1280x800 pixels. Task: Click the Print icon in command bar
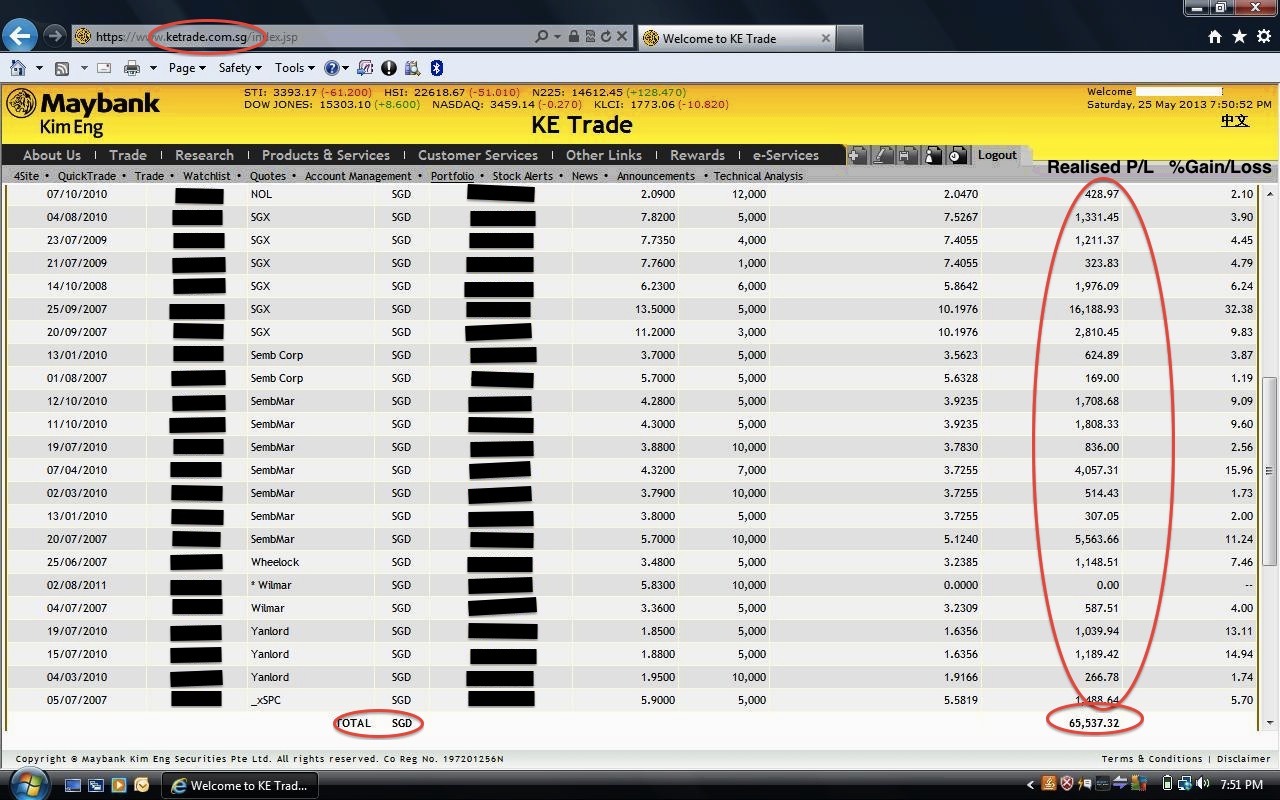131,68
